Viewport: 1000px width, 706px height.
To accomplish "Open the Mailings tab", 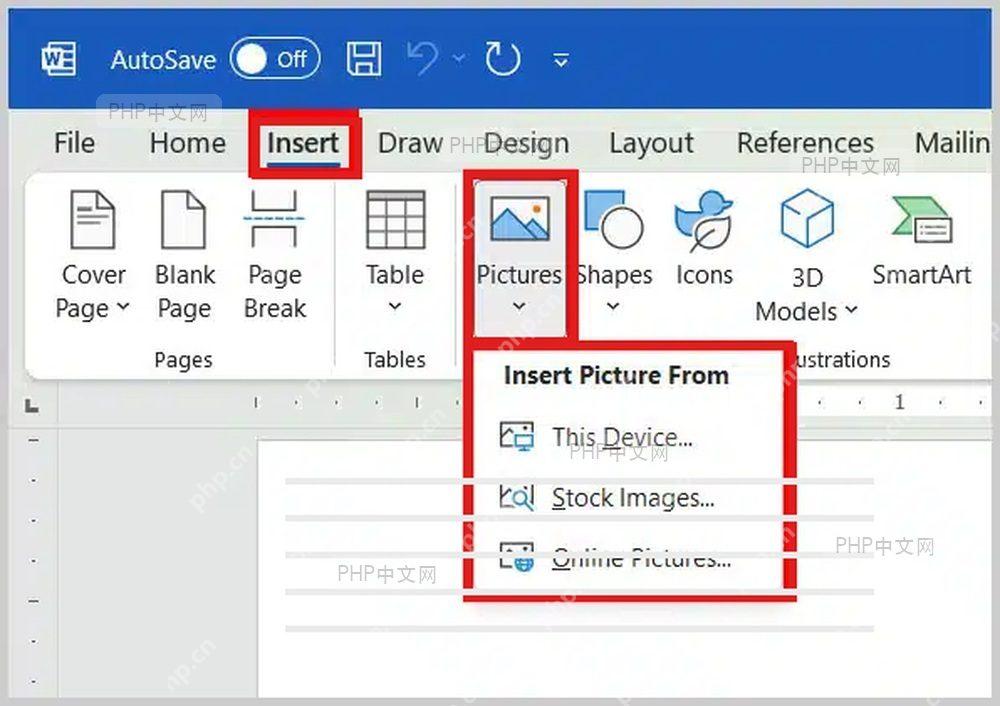I will click(952, 143).
